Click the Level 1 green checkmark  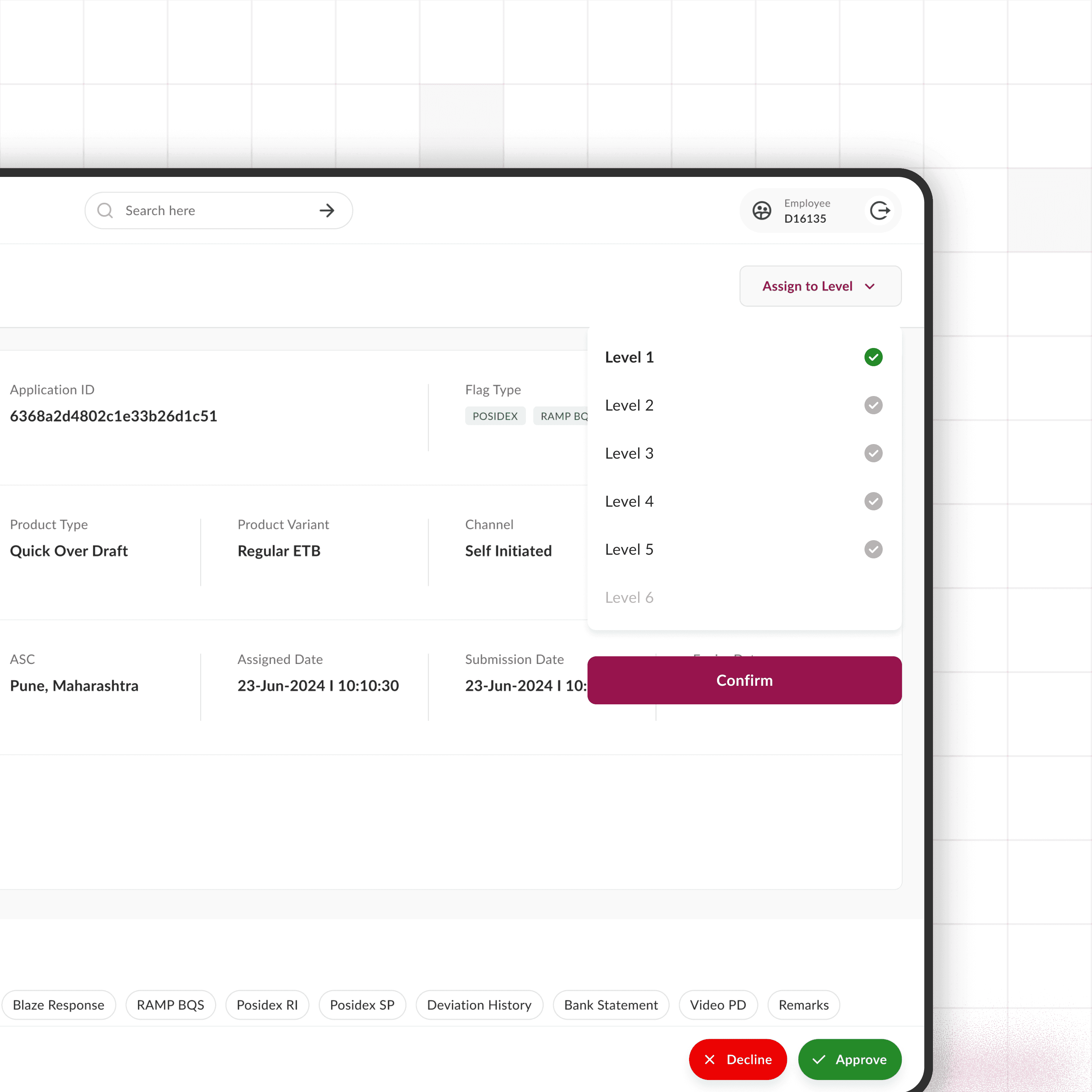pyautogui.click(x=873, y=357)
